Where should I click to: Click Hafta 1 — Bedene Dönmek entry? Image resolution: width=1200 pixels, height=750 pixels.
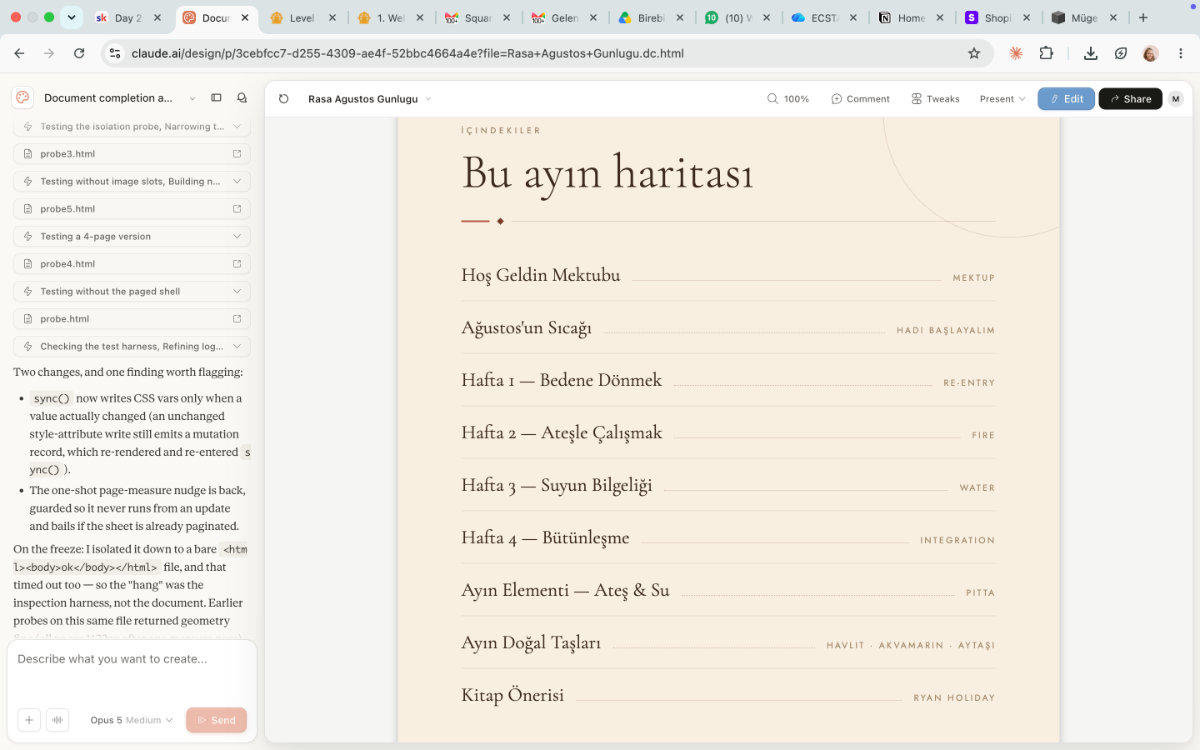coord(562,380)
